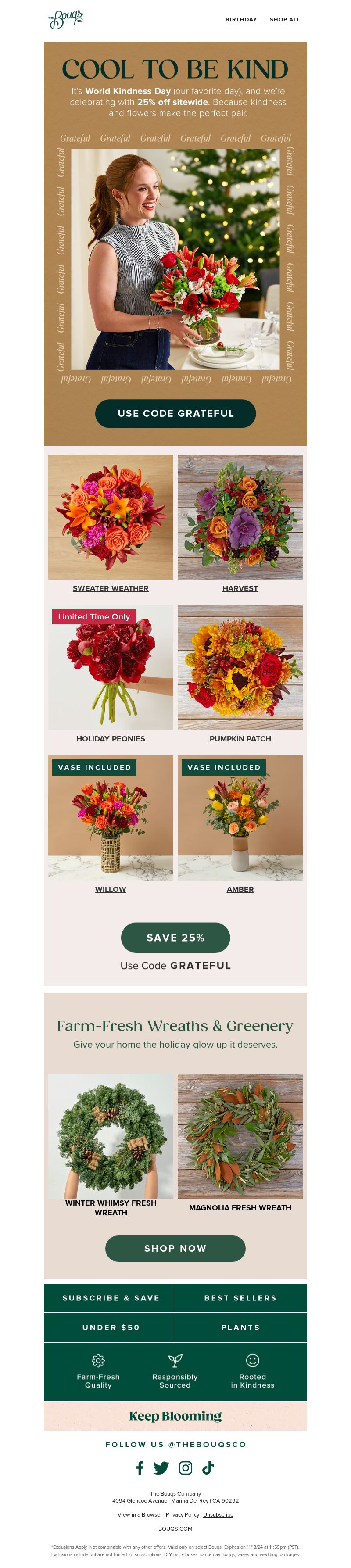Open the Facebook social icon
The height and width of the screenshot is (1568, 351).
click(x=140, y=1468)
